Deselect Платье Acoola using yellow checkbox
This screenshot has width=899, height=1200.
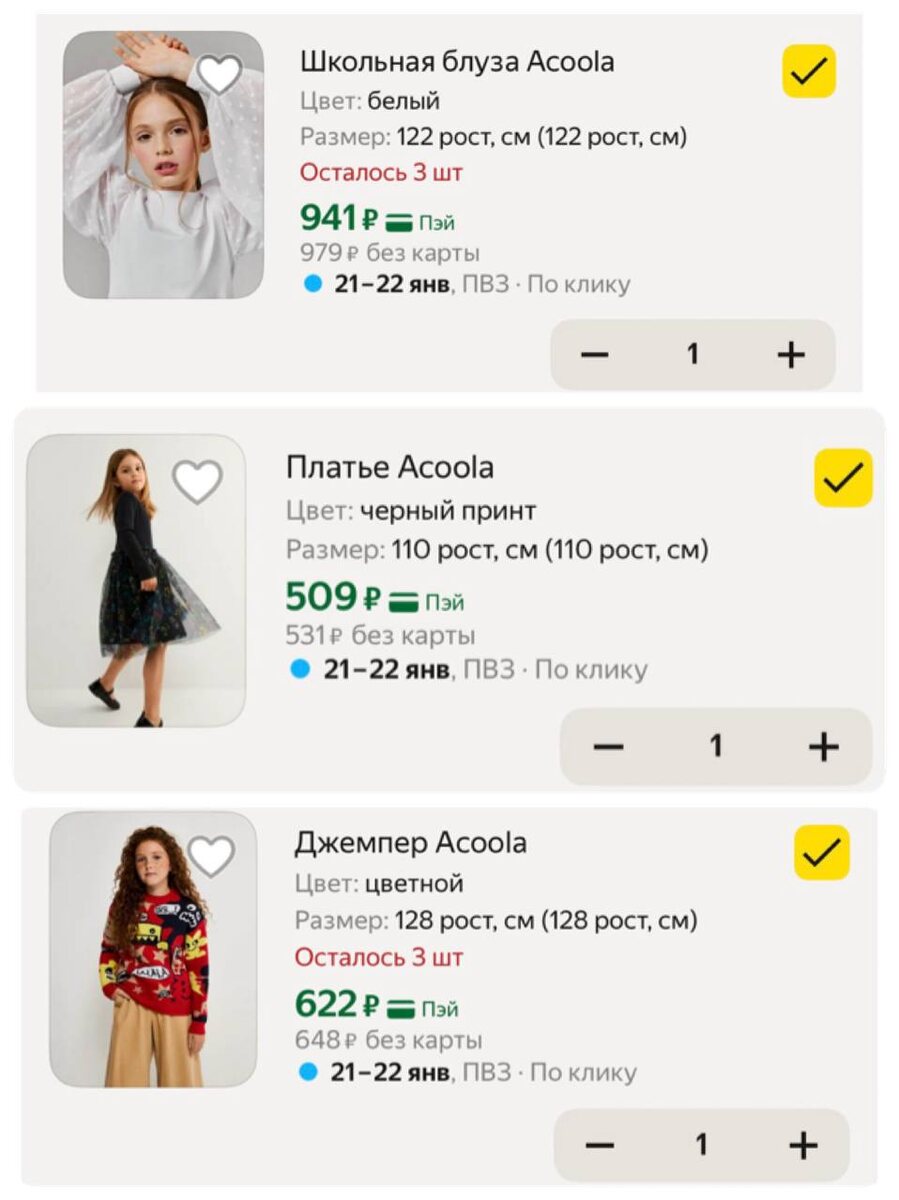click(843, 478)
